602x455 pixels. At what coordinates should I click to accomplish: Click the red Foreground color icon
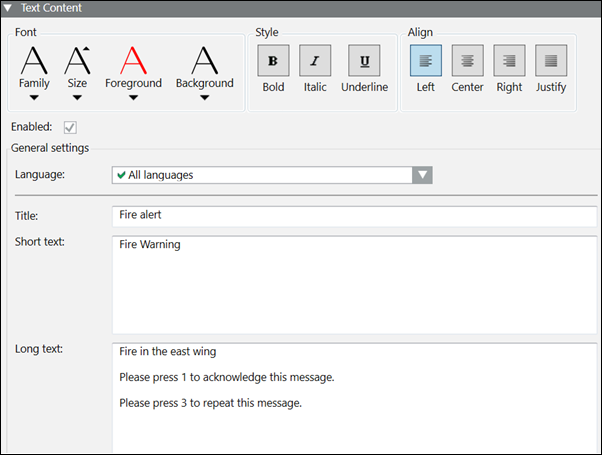pos(133,60)
